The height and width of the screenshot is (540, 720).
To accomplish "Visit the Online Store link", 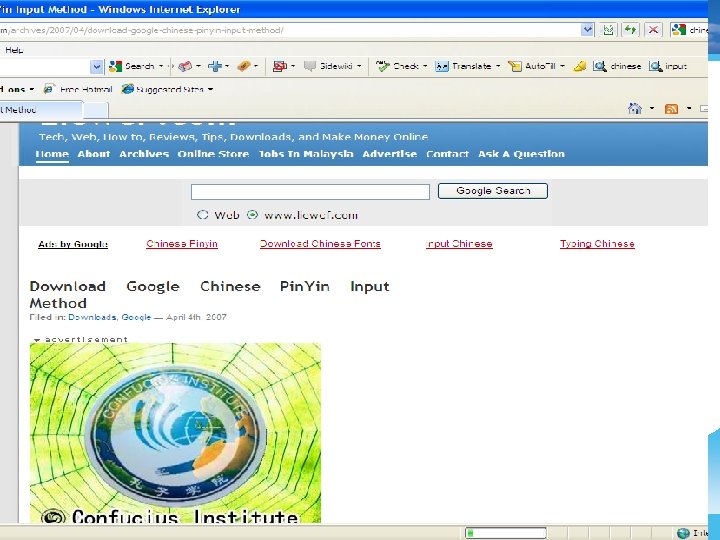I will coord(214,154).
